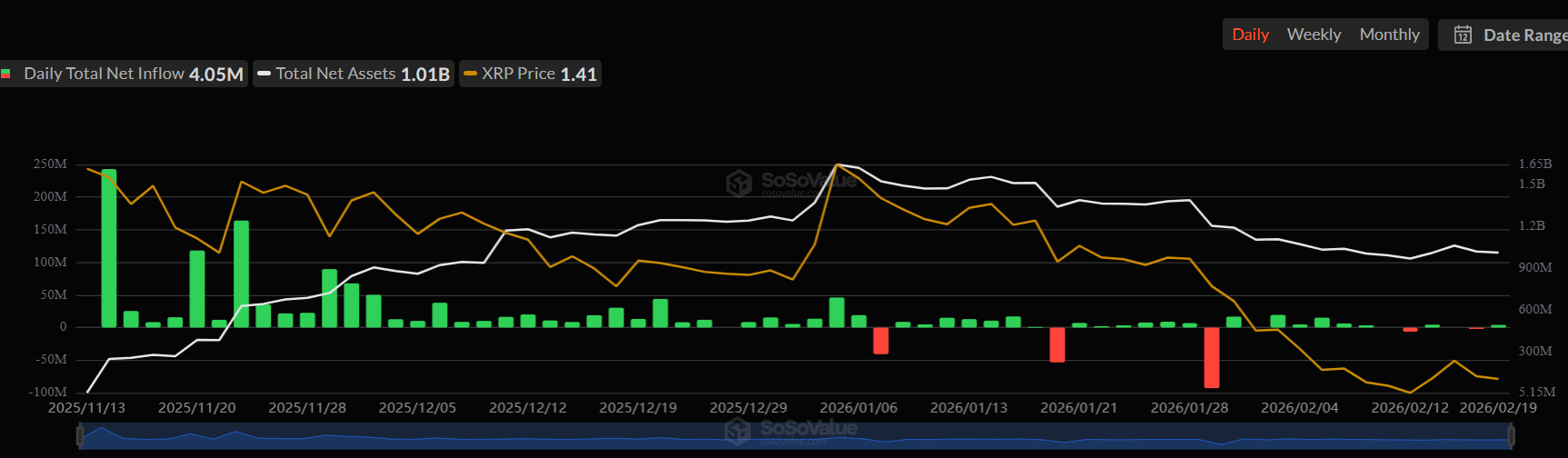Switch to the Monthly view
The height and width of the screenshot is (458, 1568).
coord(1389,35)
